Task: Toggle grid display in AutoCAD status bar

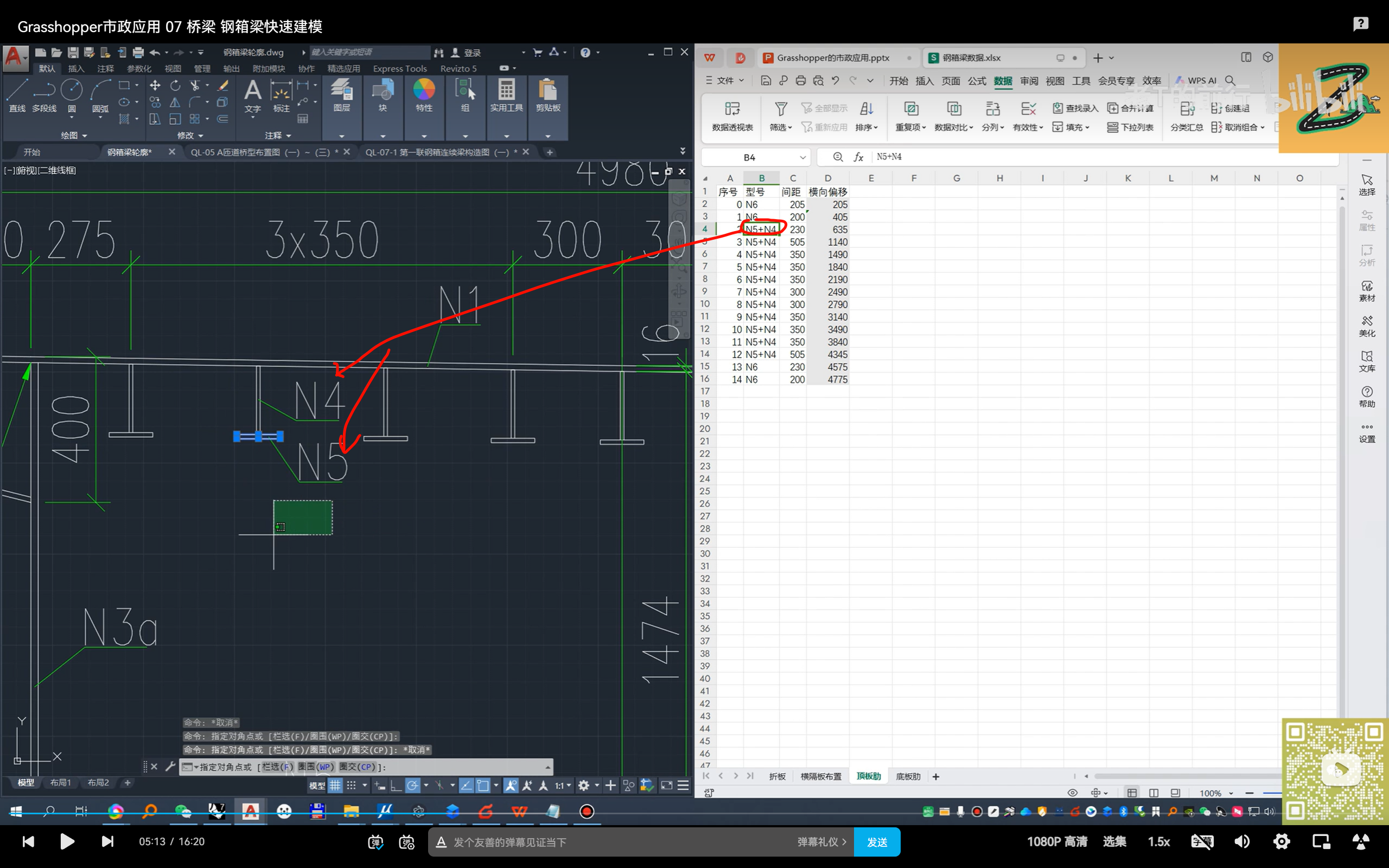Action: 335,786
